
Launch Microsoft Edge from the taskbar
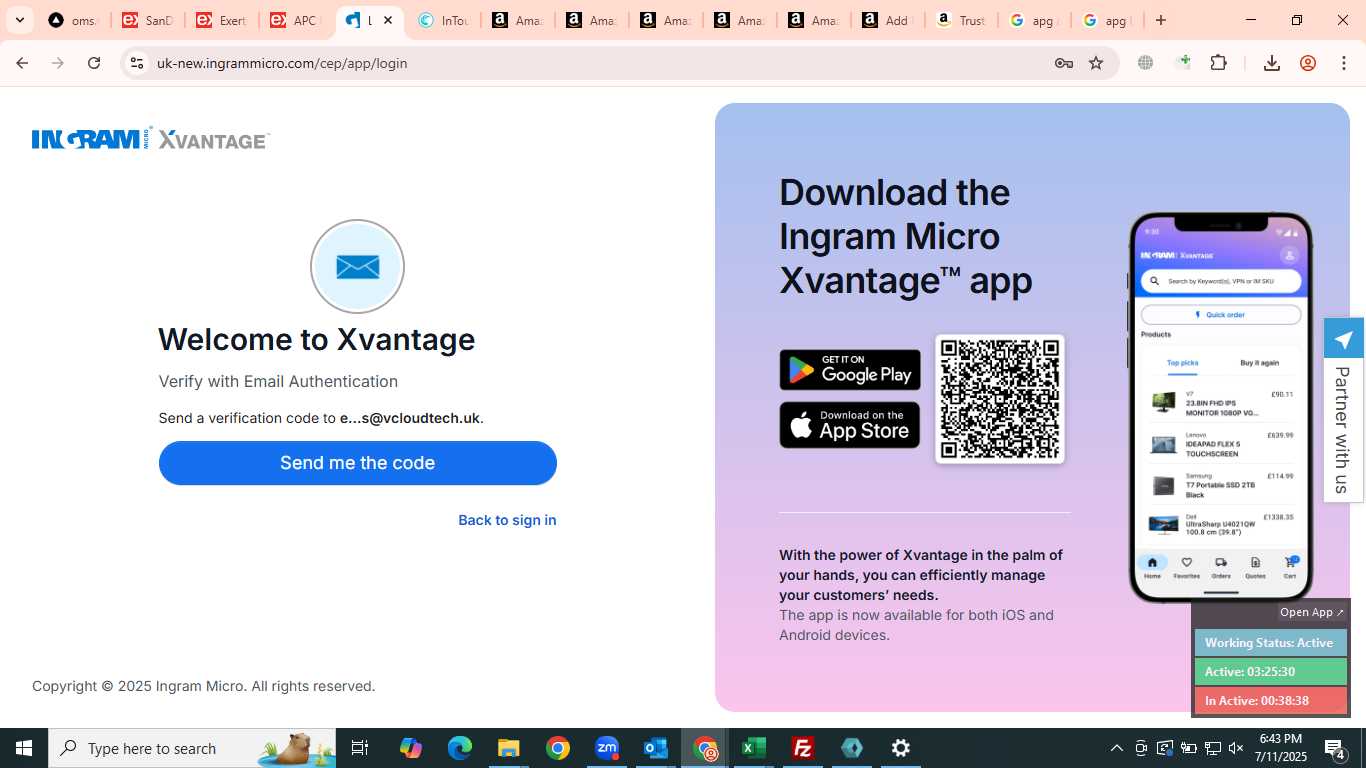click(x=459, y=748)
